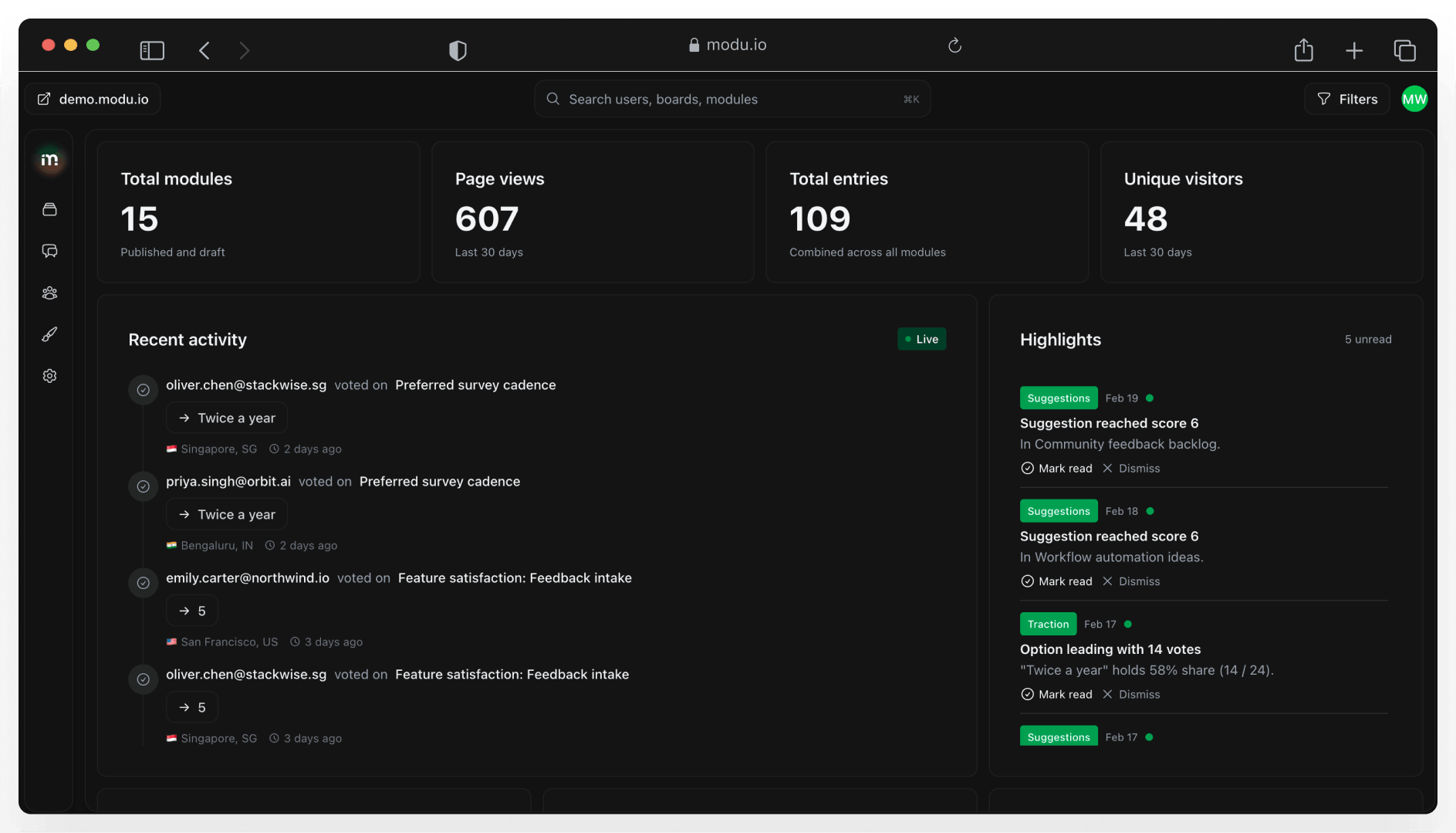This screenshot has width=1456, height=833.
Task: Open the community users panel in sidebar
Action: (x=49, y=293)
